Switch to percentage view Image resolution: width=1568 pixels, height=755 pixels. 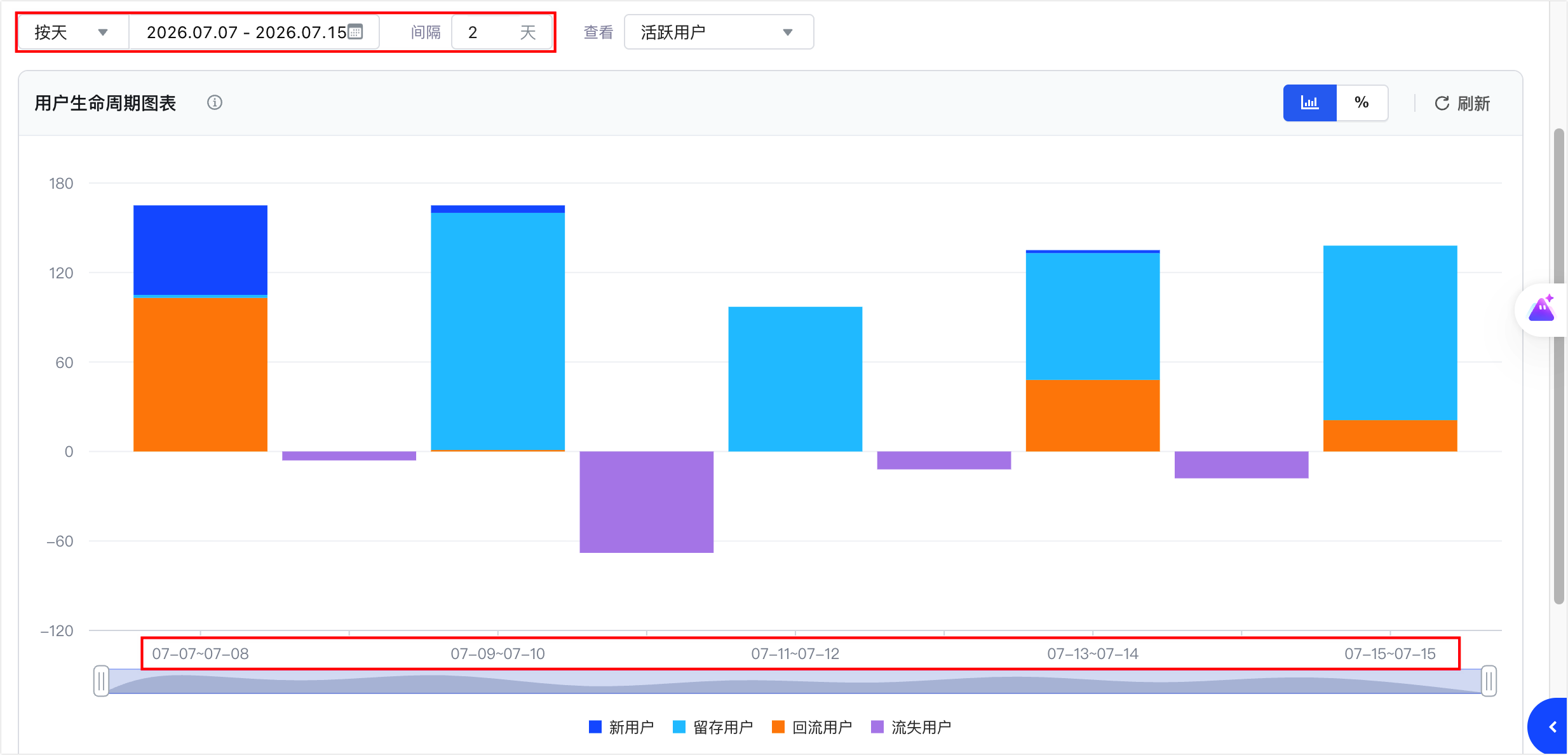tap(1362, 103)
